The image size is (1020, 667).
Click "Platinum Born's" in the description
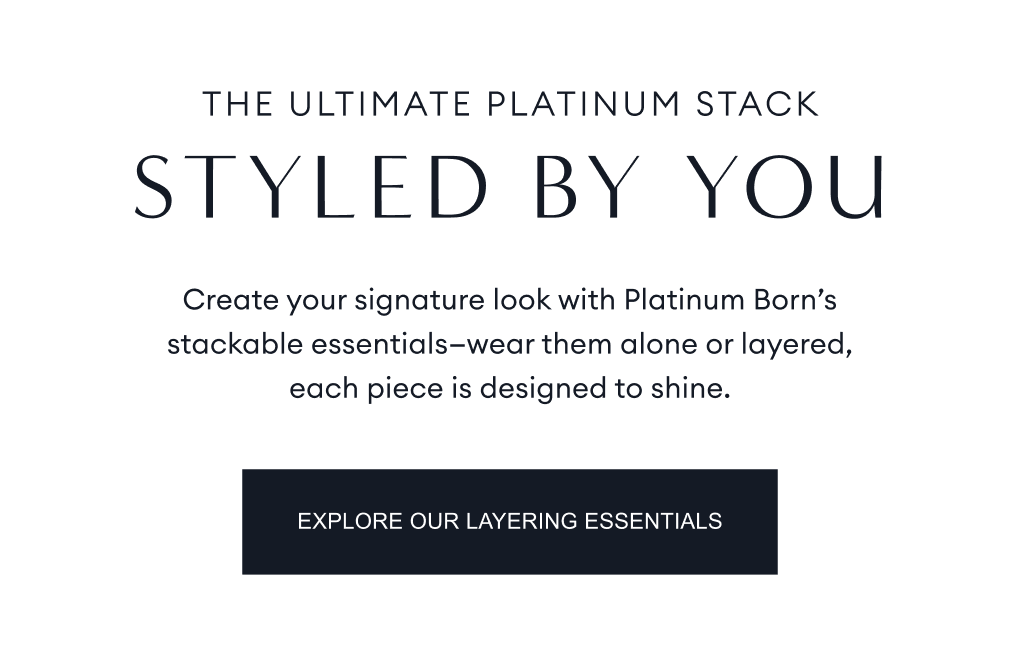click(x=737, y=299)
